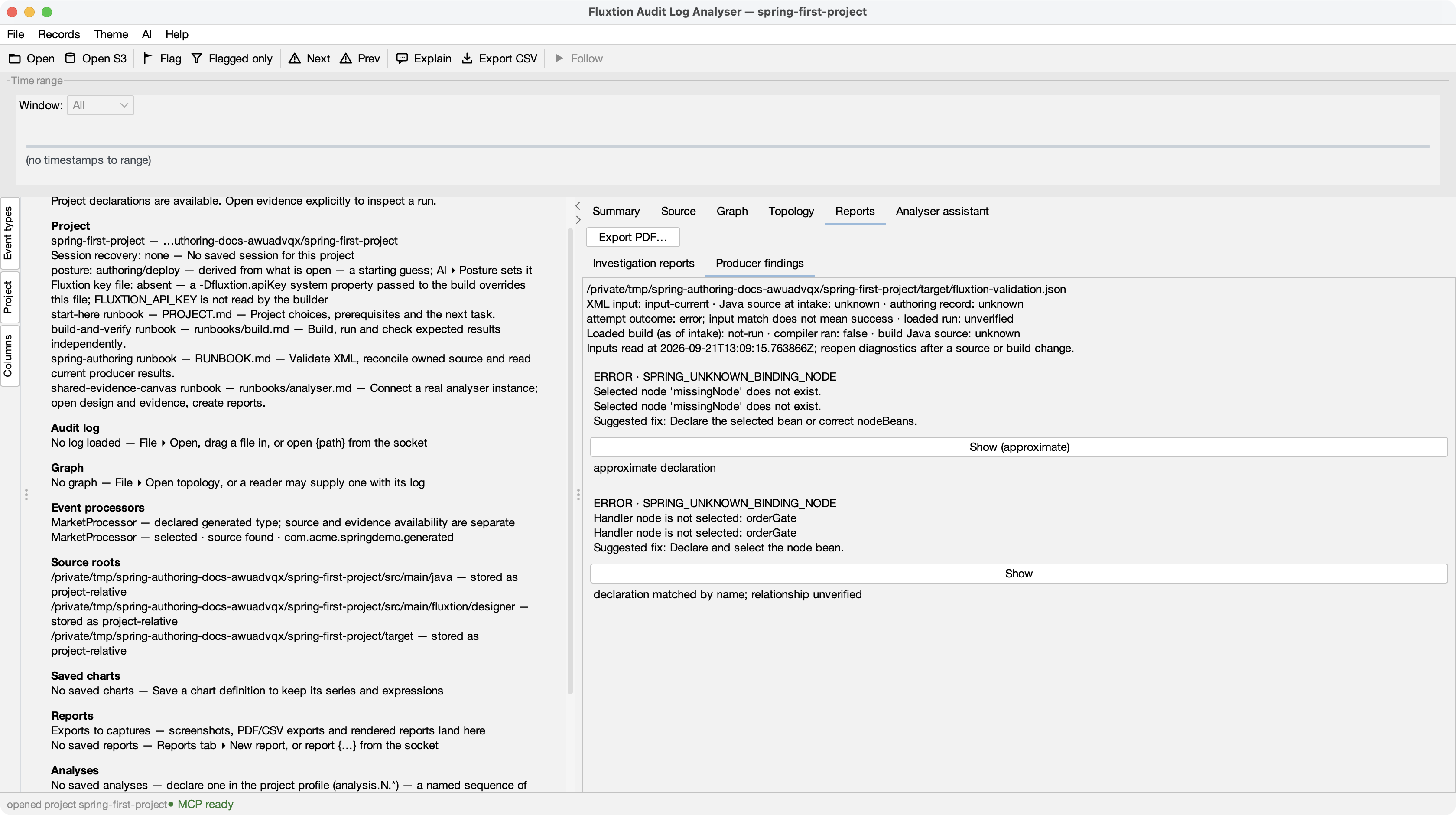Go to Prev warning record
Screen dimensions: 1456x815
[360, 58]
